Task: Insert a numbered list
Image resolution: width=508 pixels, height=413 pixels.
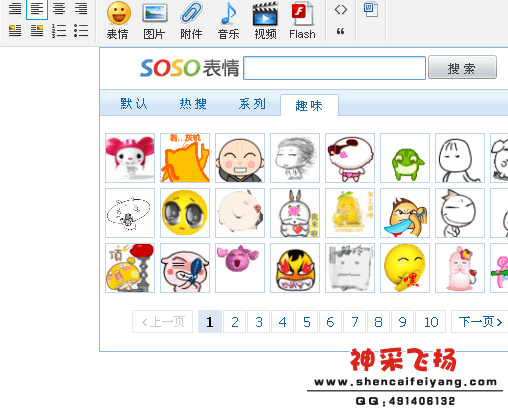Action: (x=59, y=31)
